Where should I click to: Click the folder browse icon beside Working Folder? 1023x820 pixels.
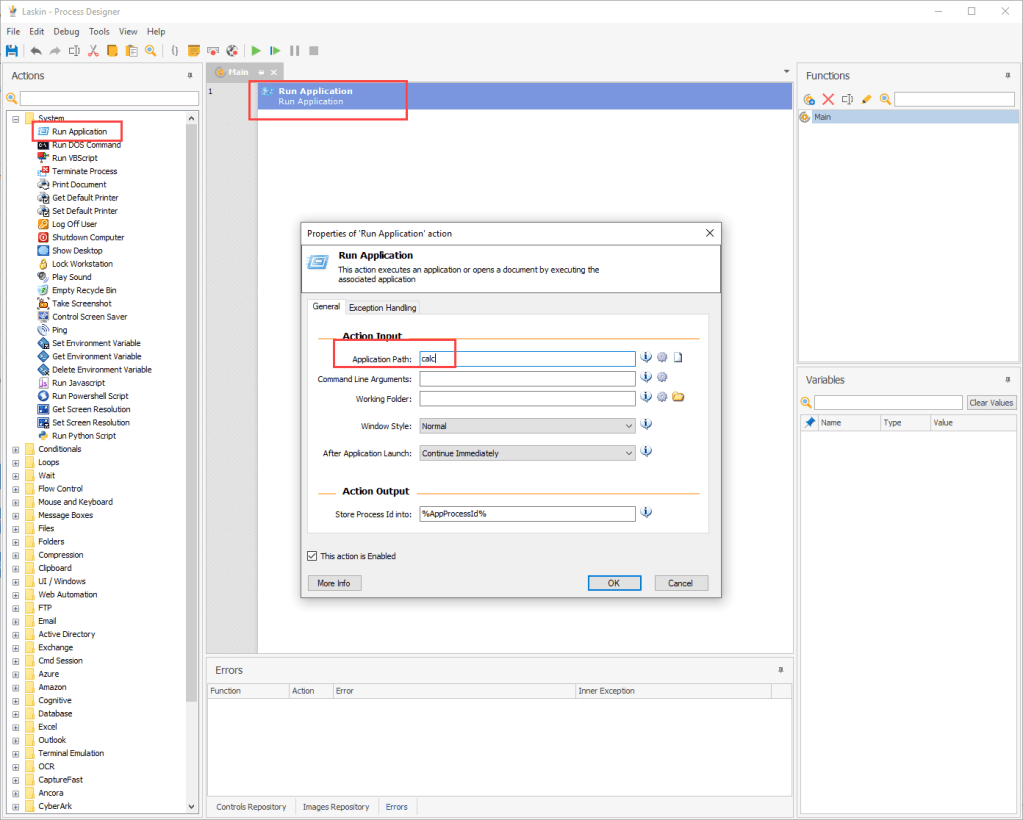pos(677,397)
